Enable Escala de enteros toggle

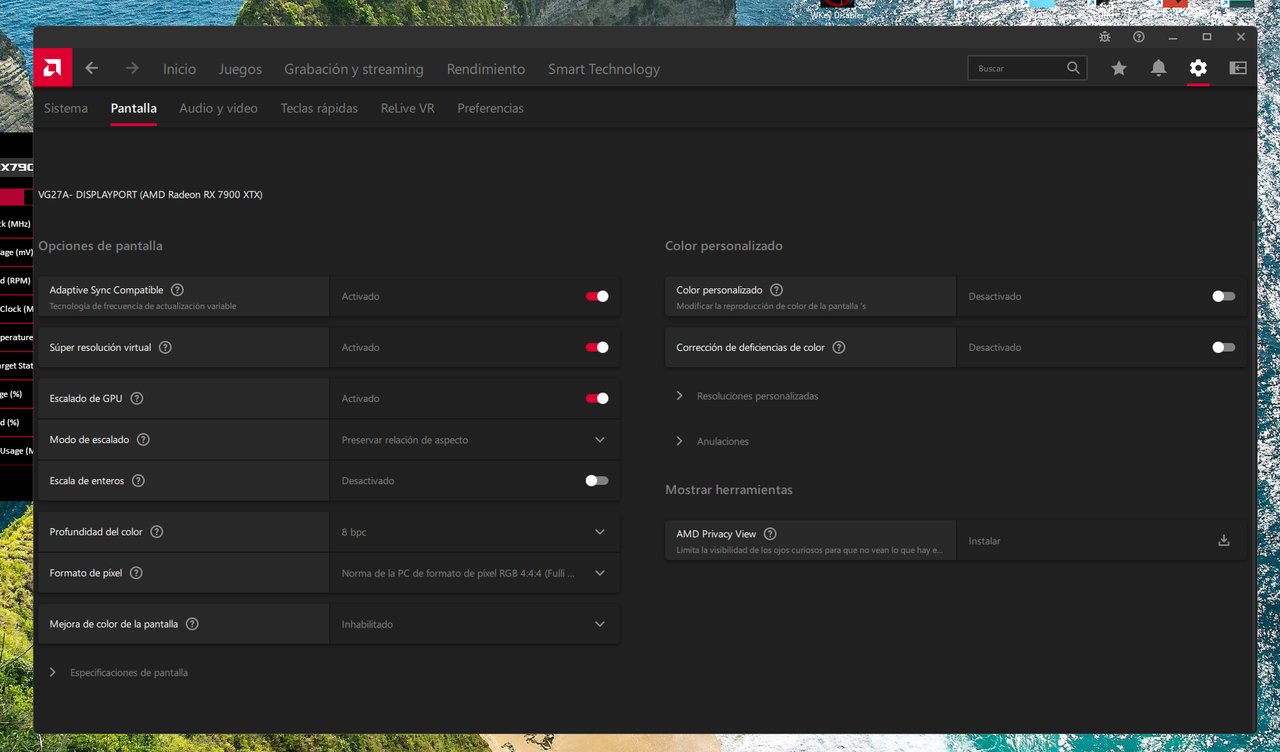pyautogui.click(x=597, y=480)
